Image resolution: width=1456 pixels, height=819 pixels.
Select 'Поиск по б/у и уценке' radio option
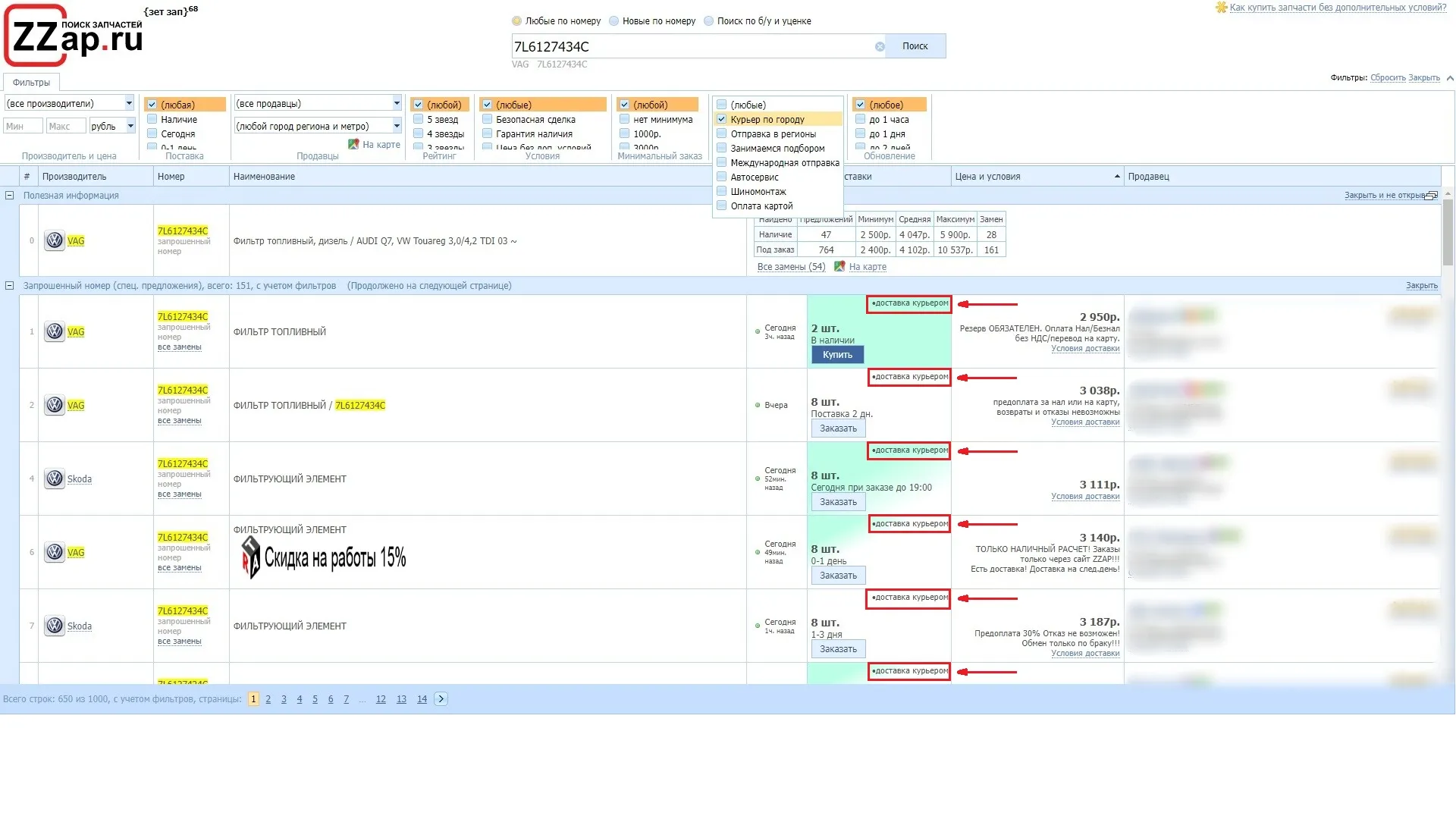click(709, 21)
